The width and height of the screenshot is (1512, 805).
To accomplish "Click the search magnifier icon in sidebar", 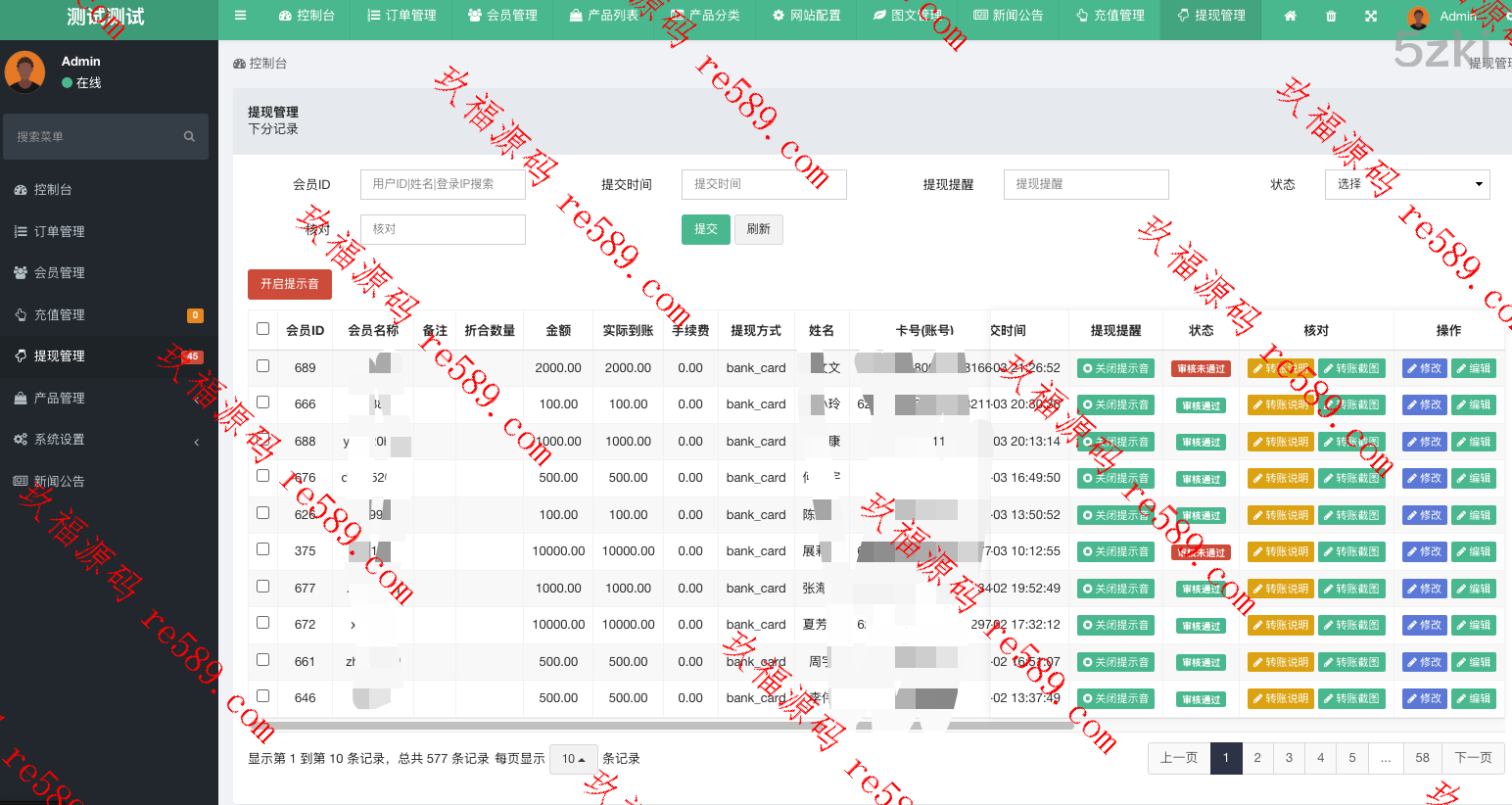I will coord(189,137).
